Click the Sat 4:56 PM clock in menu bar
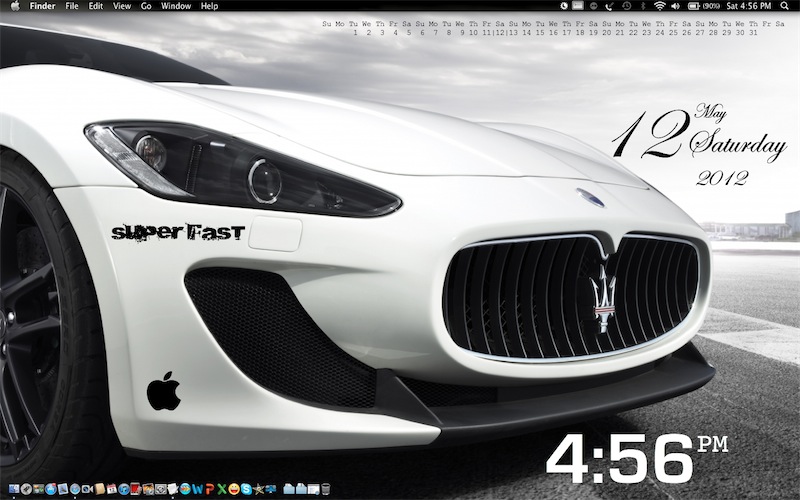The height and width of the screenshot is (500, 800). (748, 6)
